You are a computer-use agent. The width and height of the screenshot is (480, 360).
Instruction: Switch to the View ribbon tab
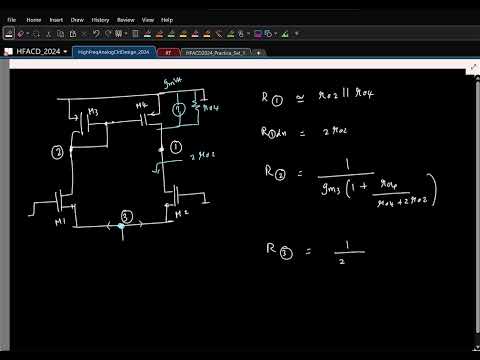(148, 20)
